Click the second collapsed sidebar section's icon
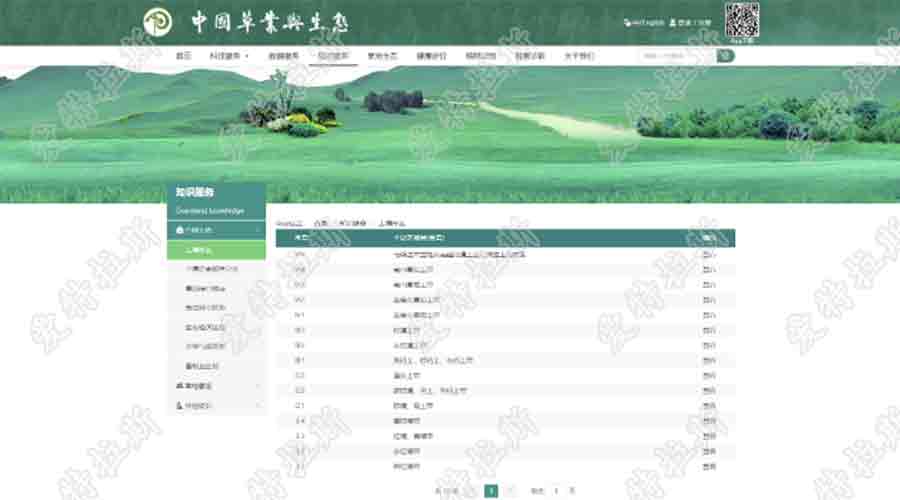900x500 pixels. (180, 385)
